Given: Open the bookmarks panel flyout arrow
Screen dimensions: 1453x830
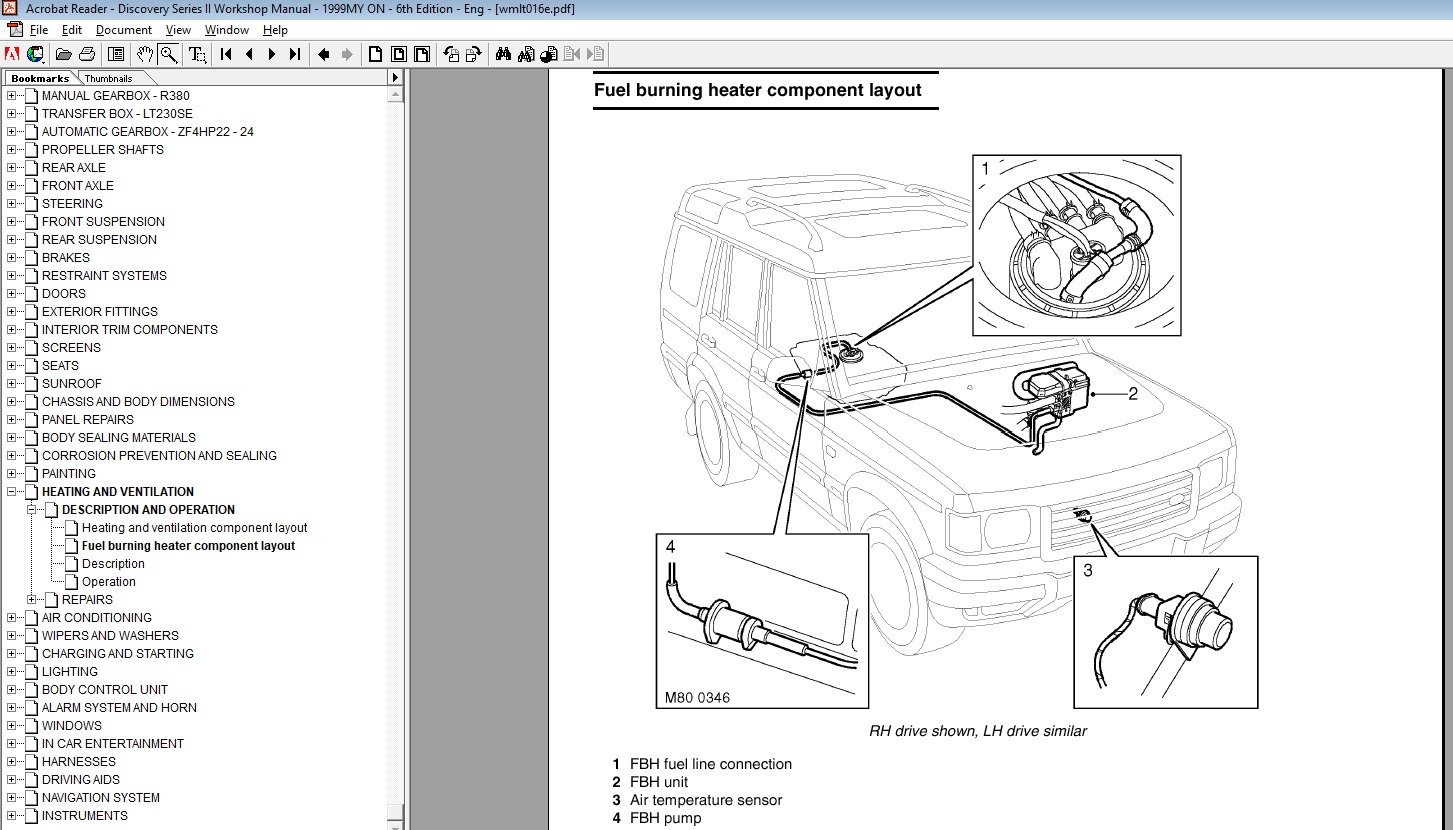Looking at the screenshot, I should coord(394,78).
